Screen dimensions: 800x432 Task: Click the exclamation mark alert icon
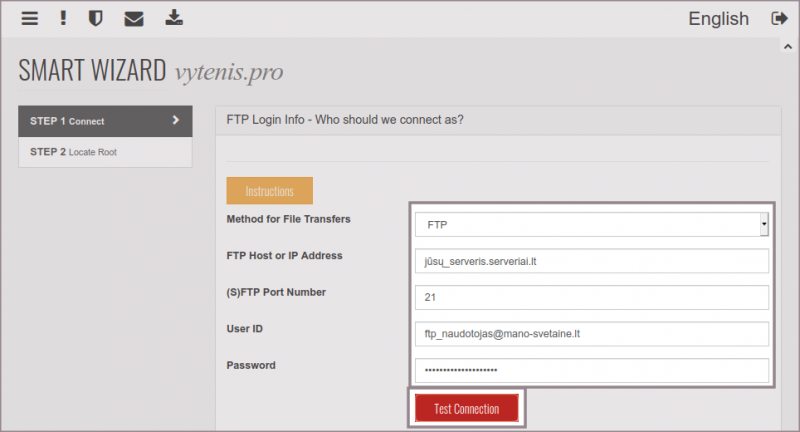click(63, 18)
